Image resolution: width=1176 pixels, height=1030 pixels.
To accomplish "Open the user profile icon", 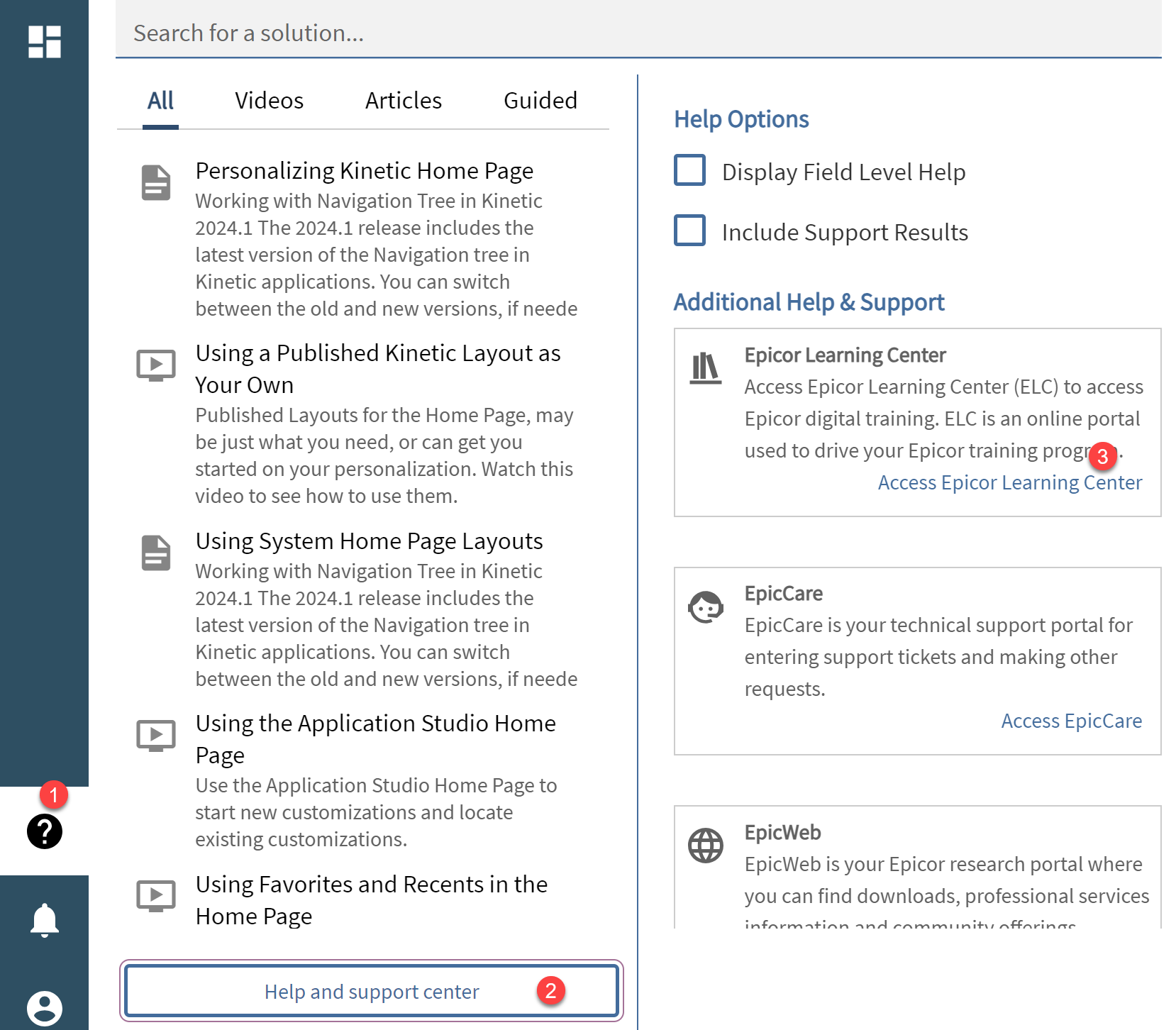I will click(44, 1008).
